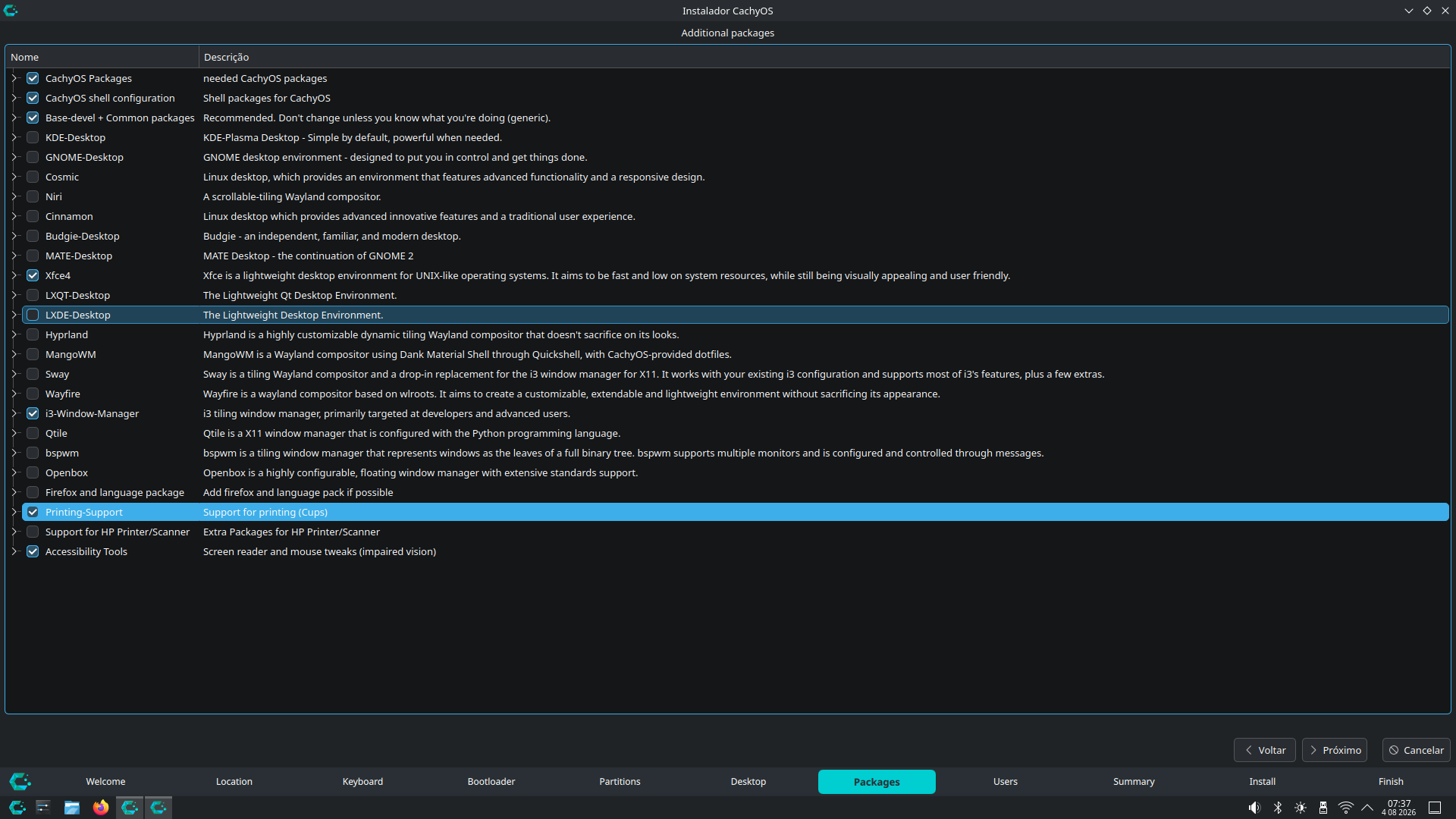Open the volume control in the system tray
This screenshot has height=819, width=1456.
pos(1255,808)
